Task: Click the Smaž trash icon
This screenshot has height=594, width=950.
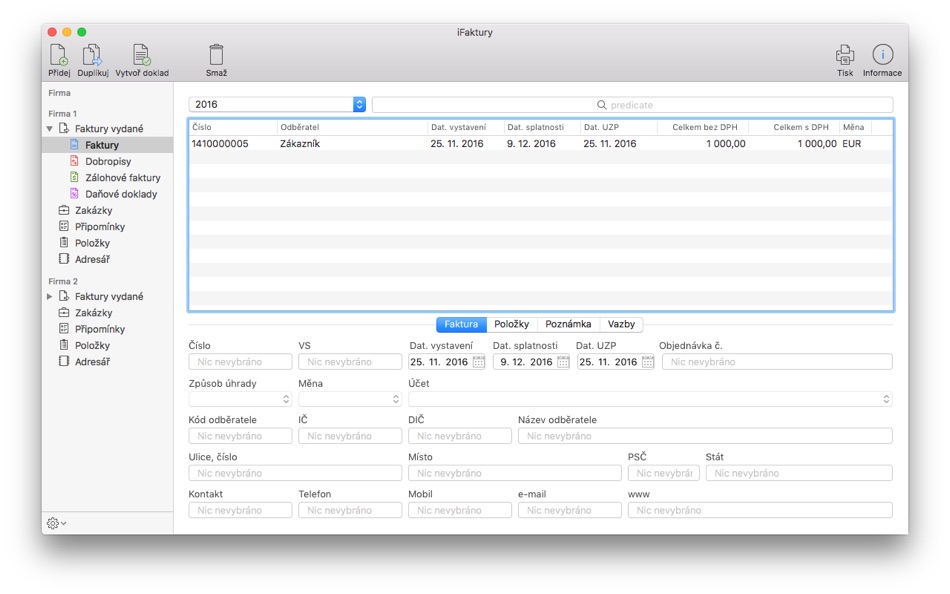Action: click(216, 55)
